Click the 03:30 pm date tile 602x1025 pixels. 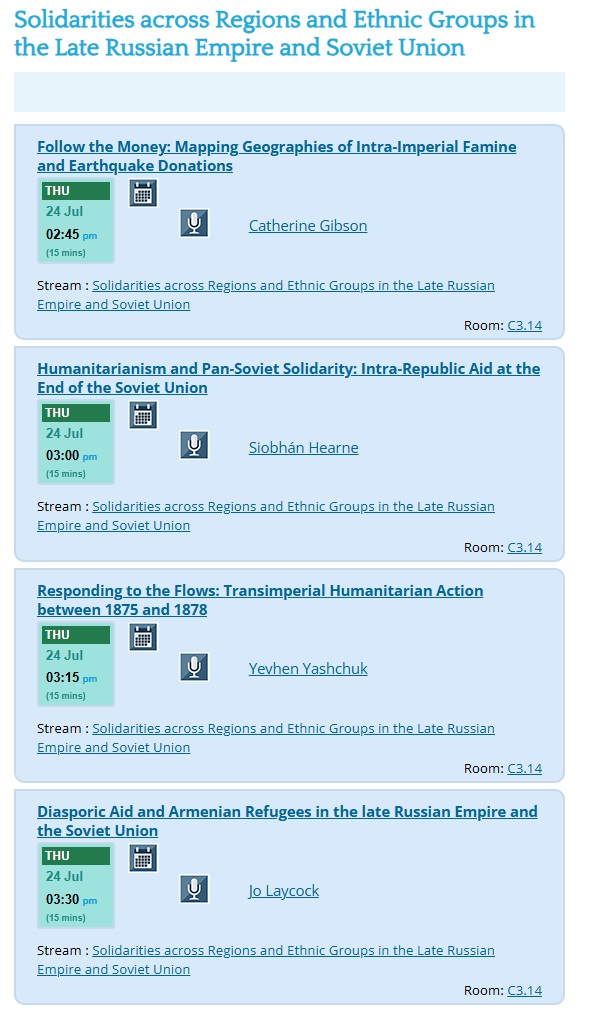[78, 886]
